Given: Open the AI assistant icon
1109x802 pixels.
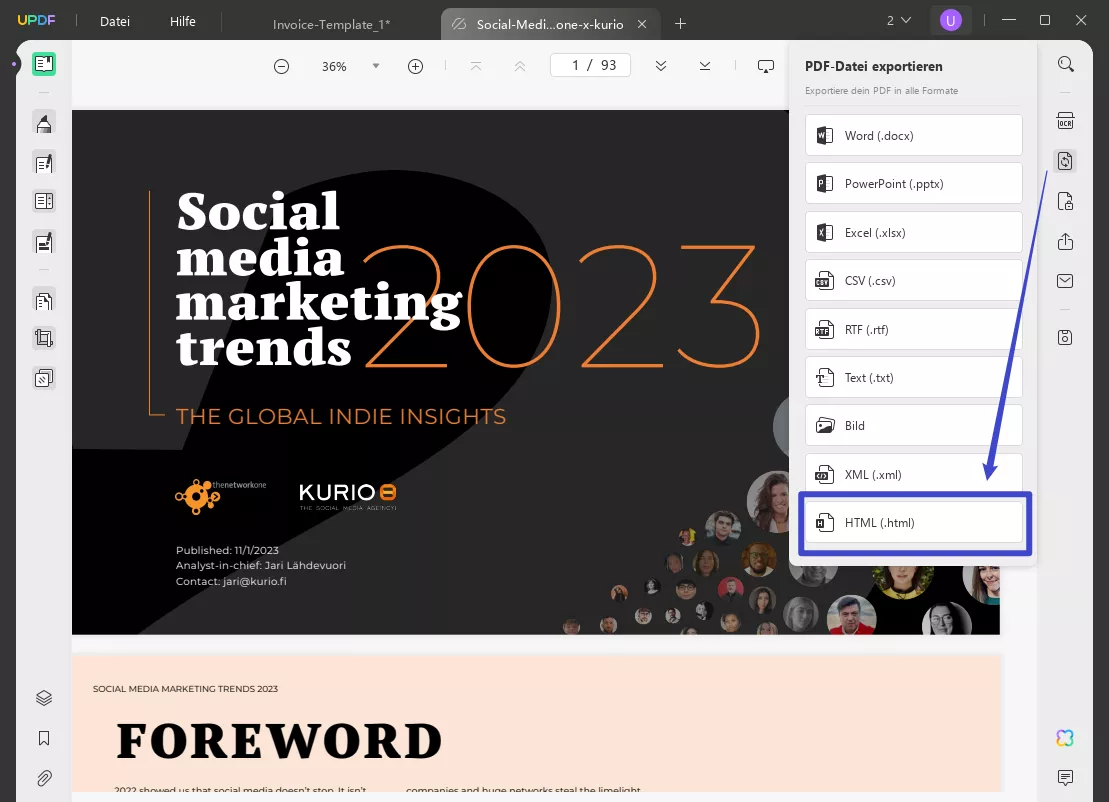Looking at the screenshot, I should (1063, 737).
